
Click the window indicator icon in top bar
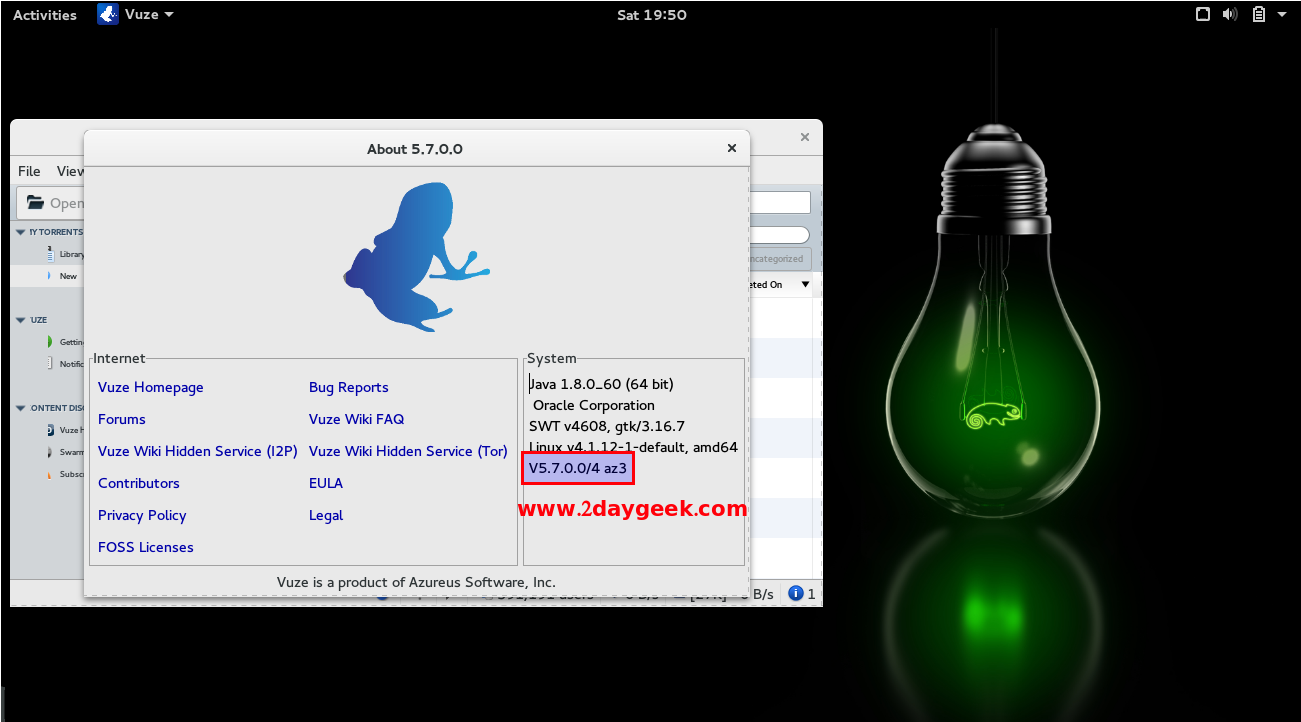click(1203, 15)
